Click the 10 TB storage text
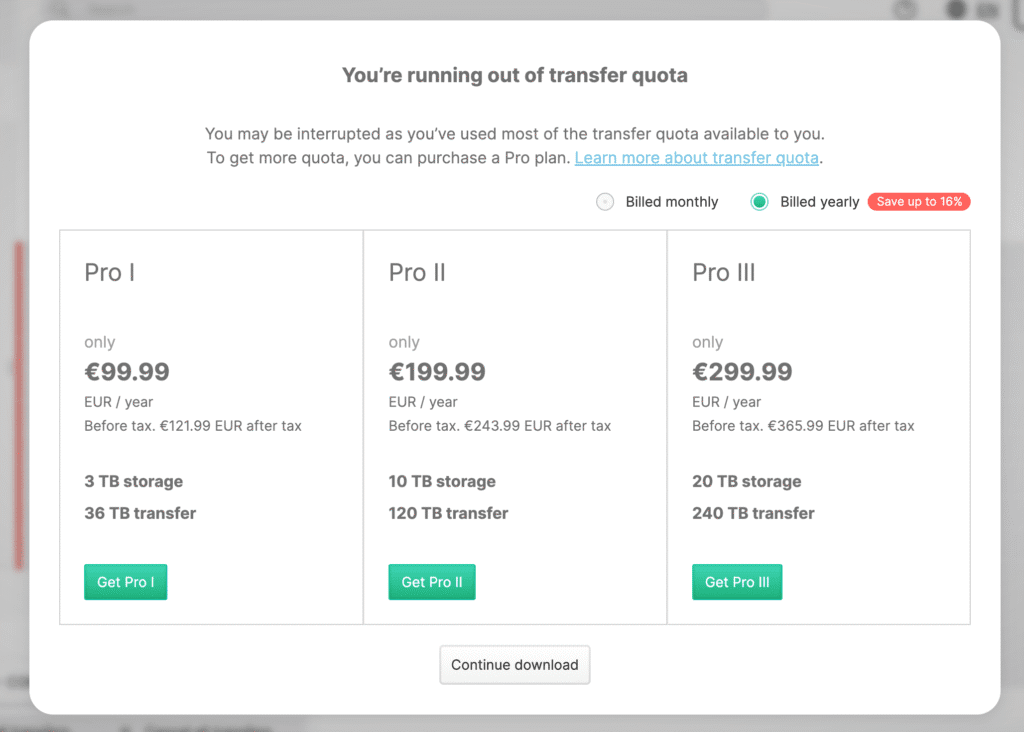Screen dimensions: 1024x732 pos(442,481)
